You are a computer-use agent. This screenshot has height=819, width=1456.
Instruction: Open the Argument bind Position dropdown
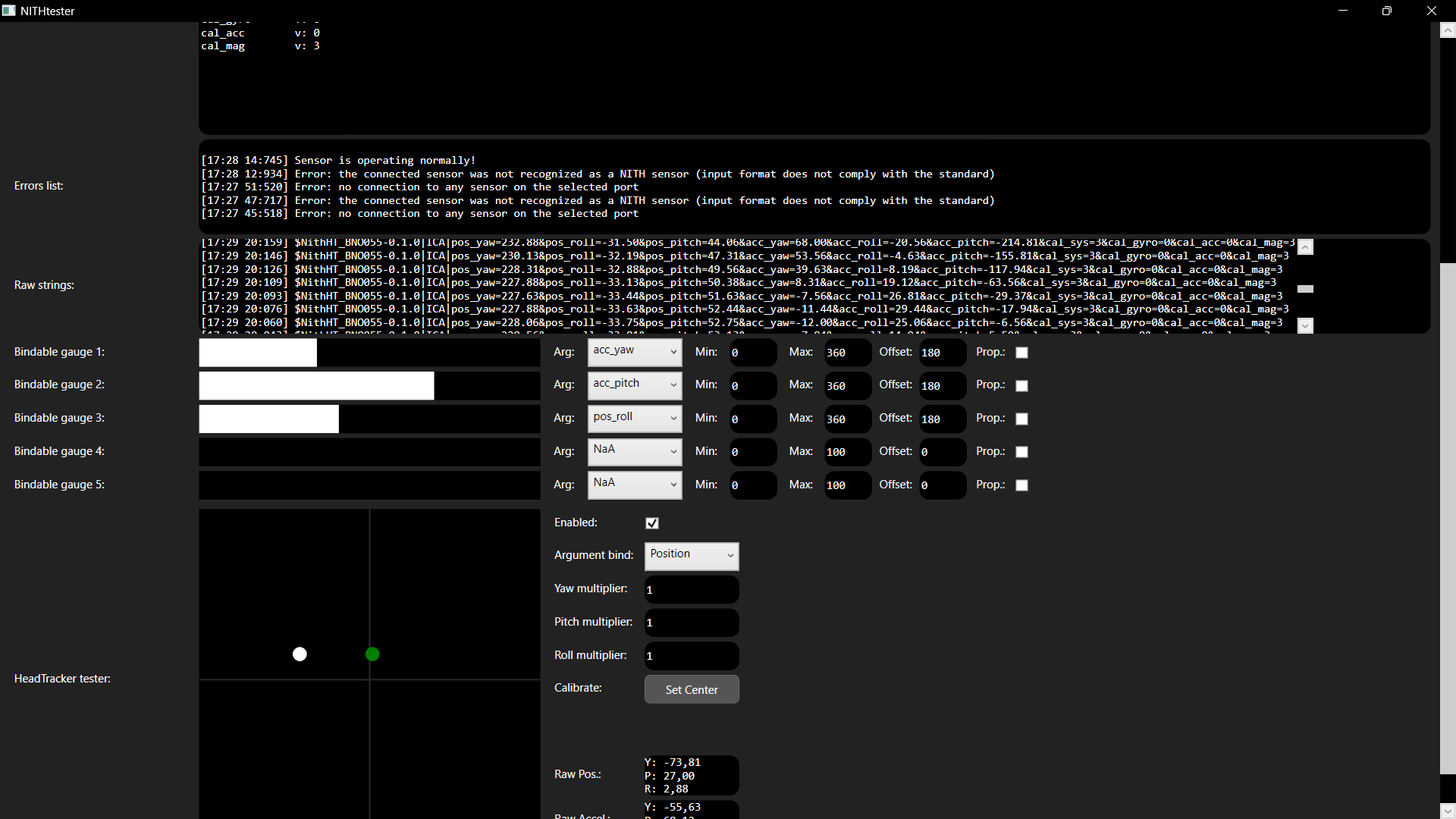coord(692,556)
